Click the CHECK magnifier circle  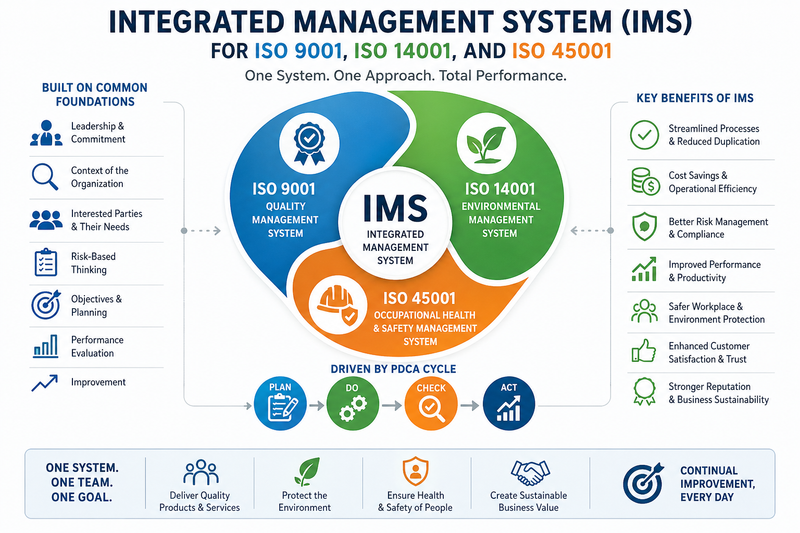(x=431, y=404)
